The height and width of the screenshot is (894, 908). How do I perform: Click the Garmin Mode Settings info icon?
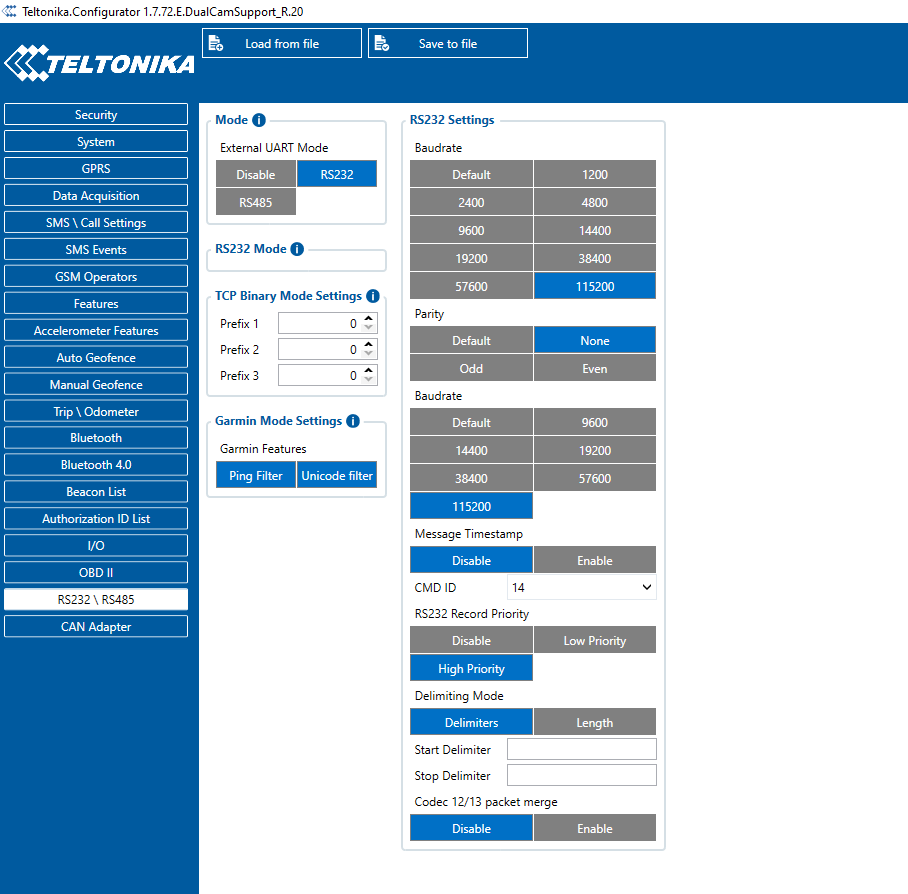click(x=353, y=421)
